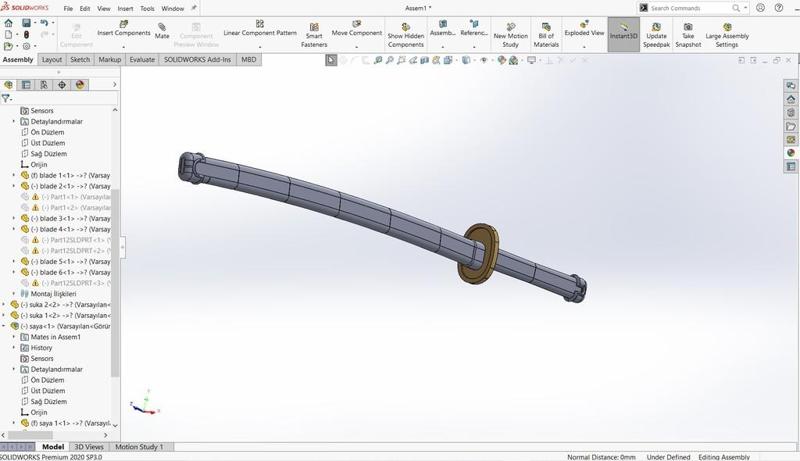800x461 pixels.
Task: Click Take Snapshot
Action: coord(688,35)
